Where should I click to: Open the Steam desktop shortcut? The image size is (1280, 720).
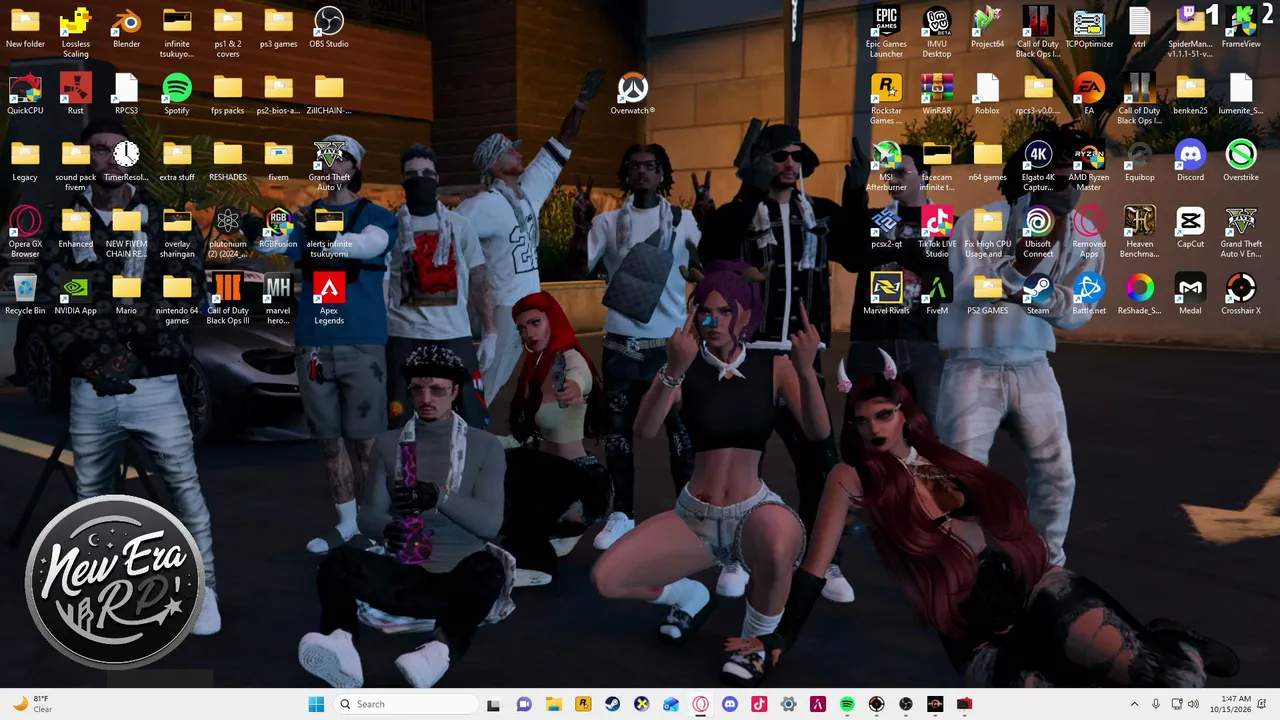click(x=1038, y=294)
